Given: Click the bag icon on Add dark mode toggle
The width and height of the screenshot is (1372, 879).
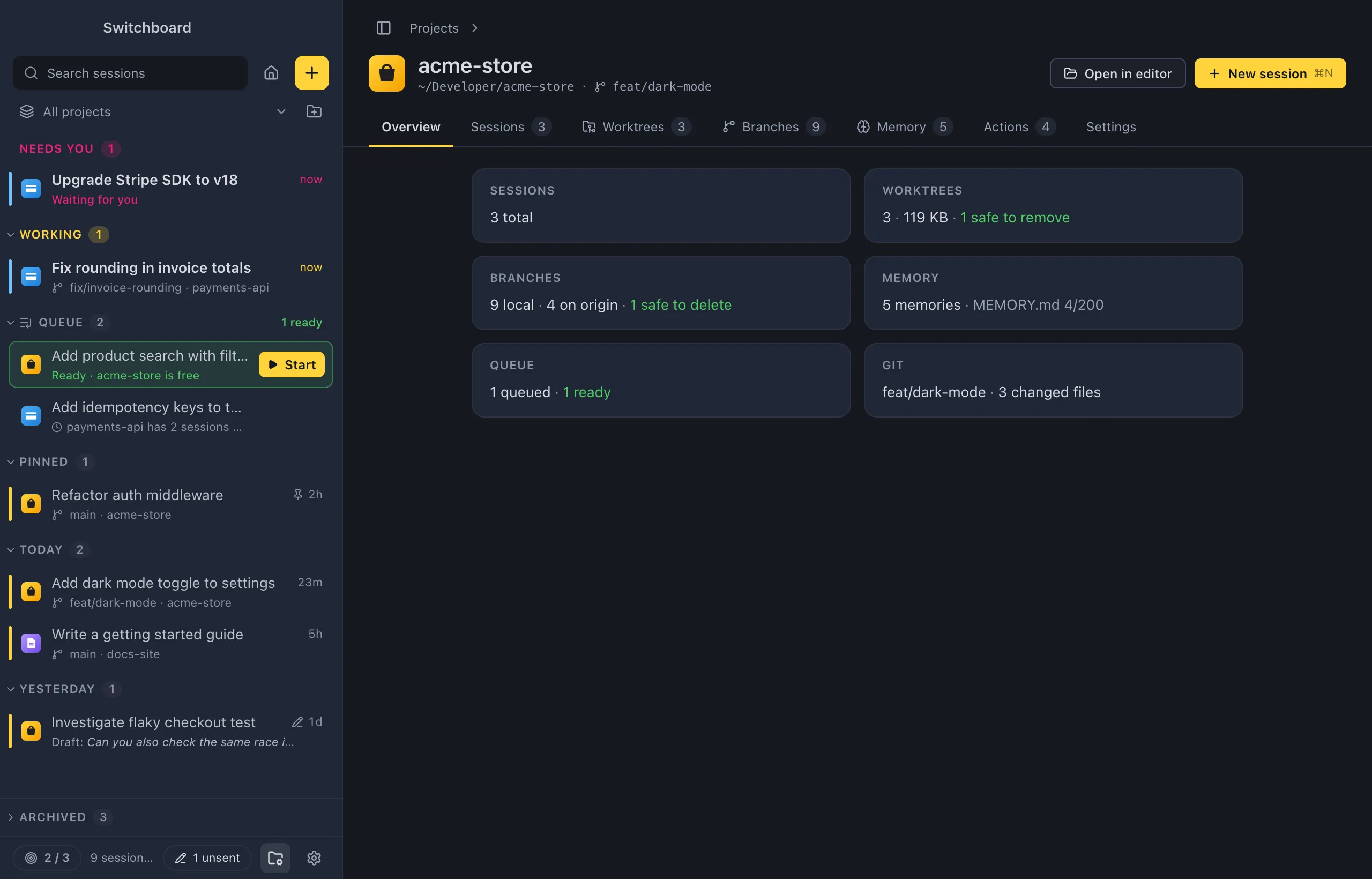Looking at the screenshot, I should coord(31,591).
